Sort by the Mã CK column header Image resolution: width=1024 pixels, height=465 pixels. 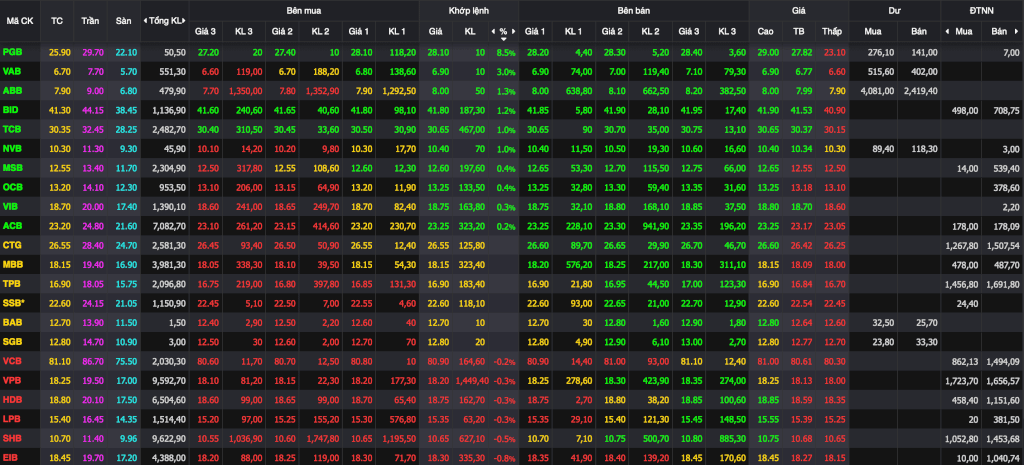point(20,21)
